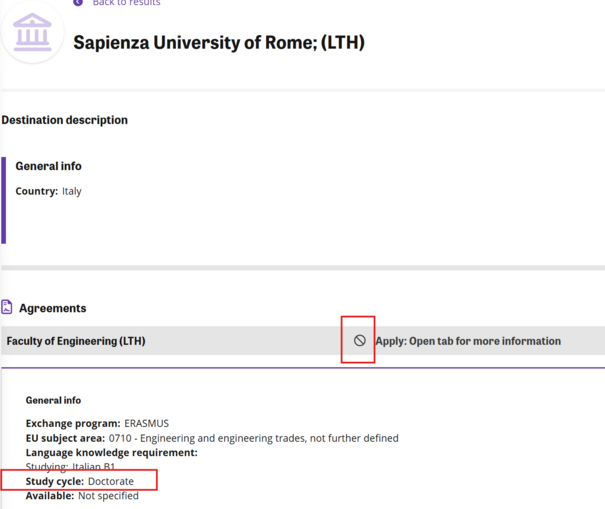Click Apply: Open tab for more information
Viewport: 605px width, 509px height.
tap(467, 341)
